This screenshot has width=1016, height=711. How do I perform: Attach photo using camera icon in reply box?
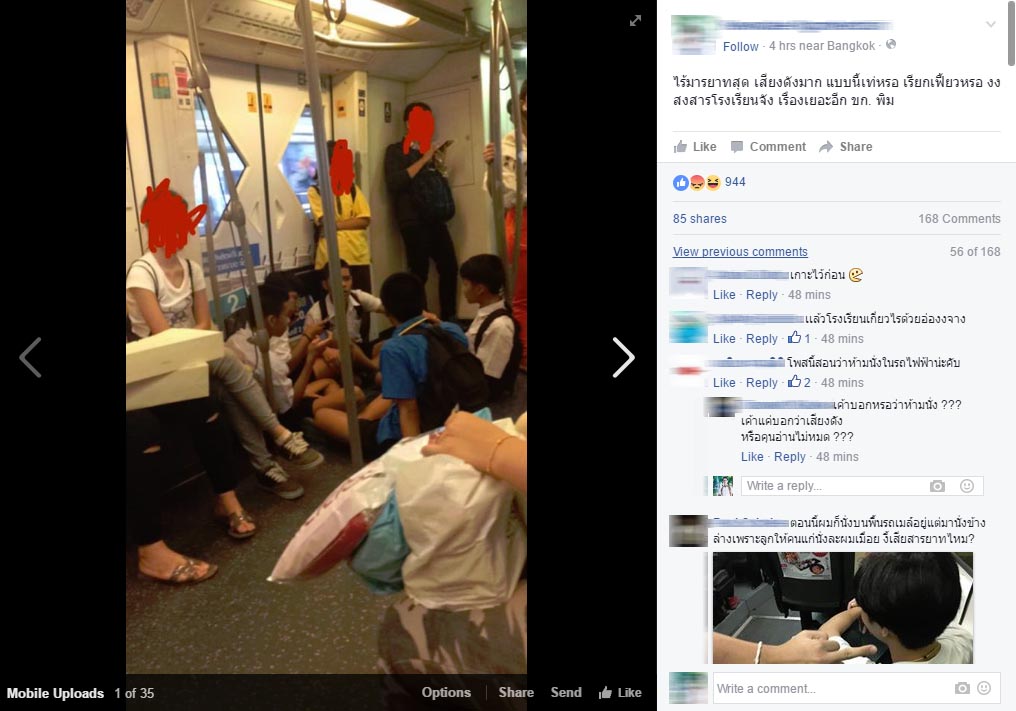(x=937, y=486)
